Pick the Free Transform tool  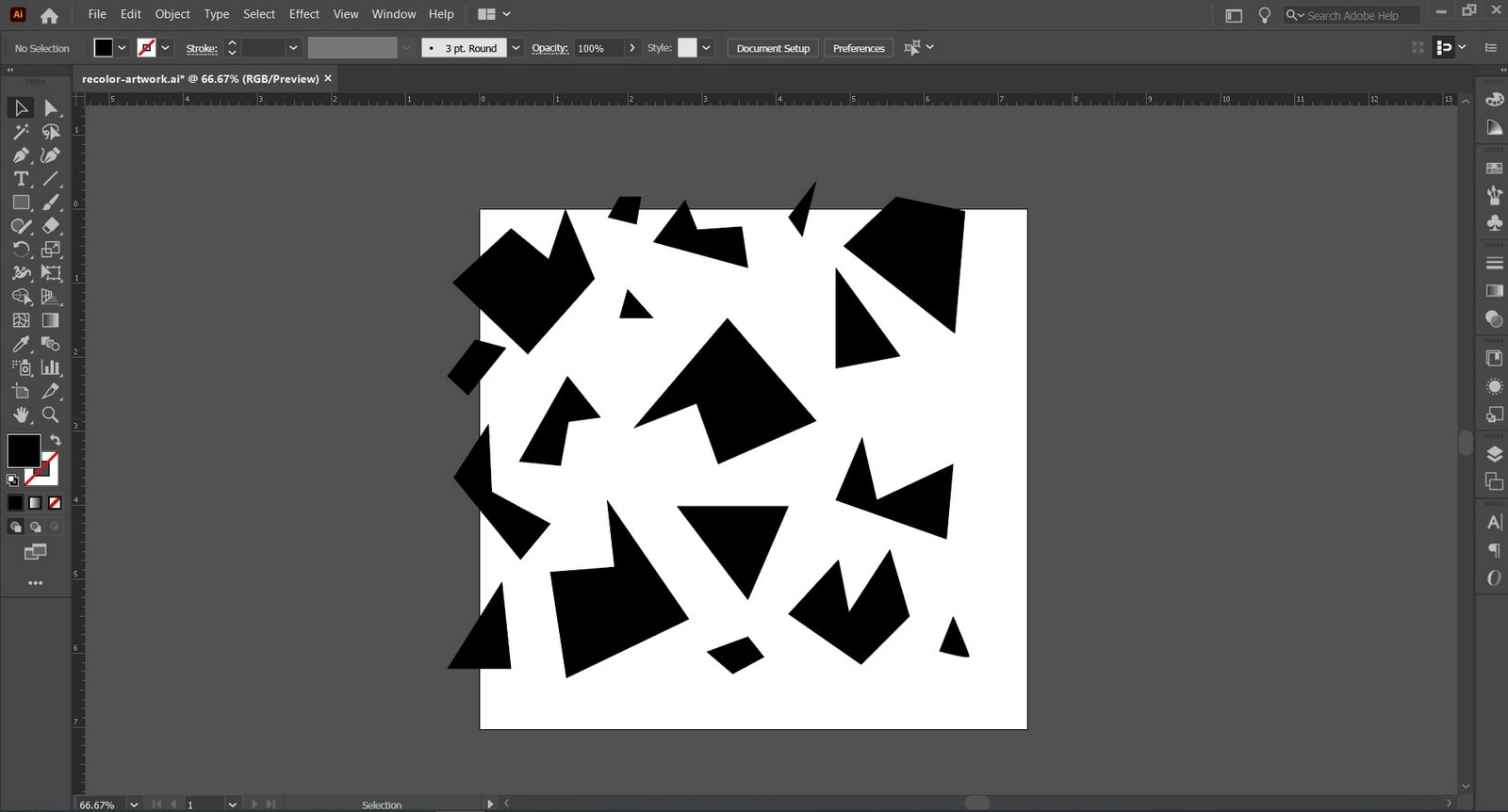click(51, 273)
